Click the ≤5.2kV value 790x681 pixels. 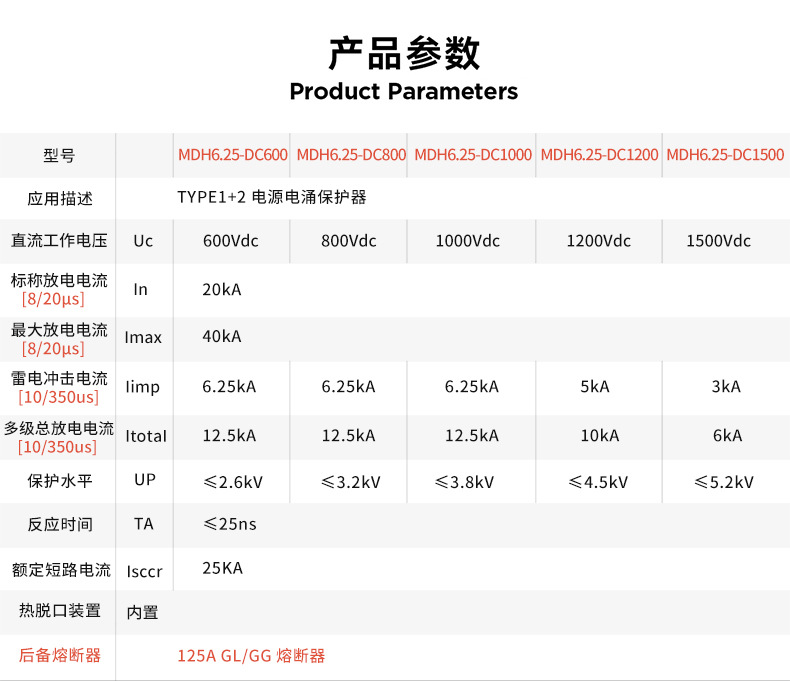click(x=724, y=483)
